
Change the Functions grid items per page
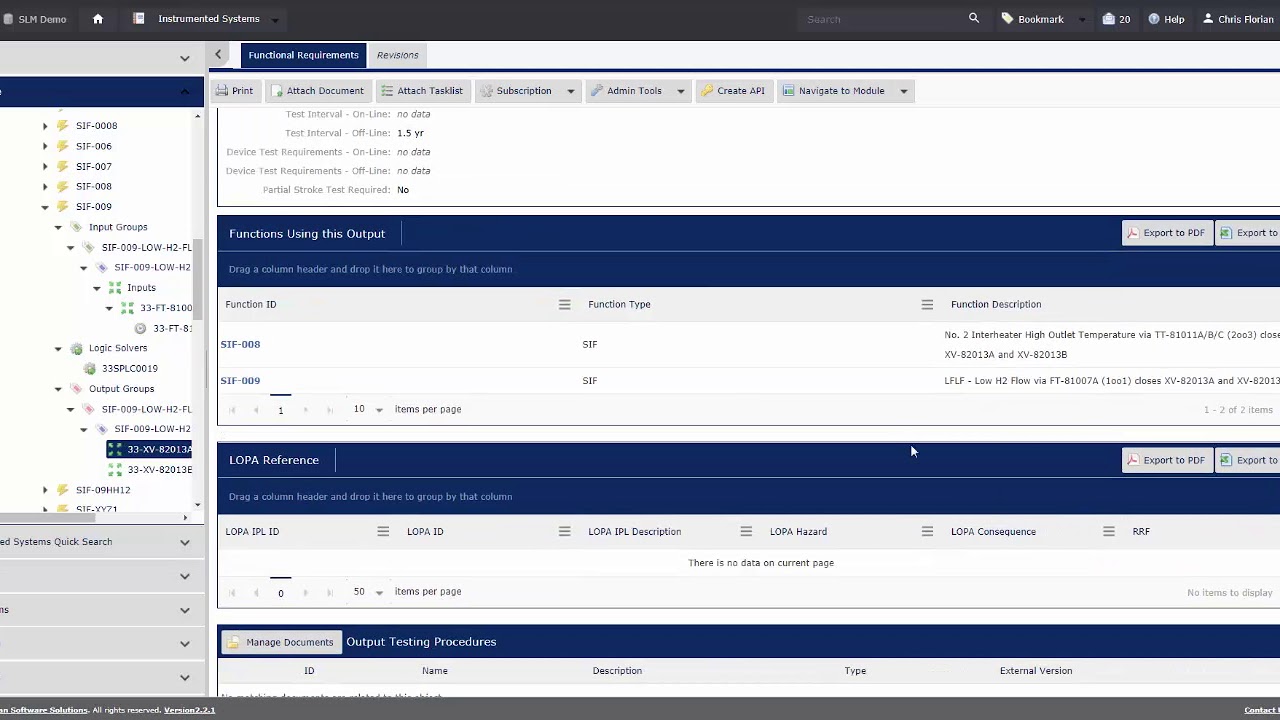(368, 409)
